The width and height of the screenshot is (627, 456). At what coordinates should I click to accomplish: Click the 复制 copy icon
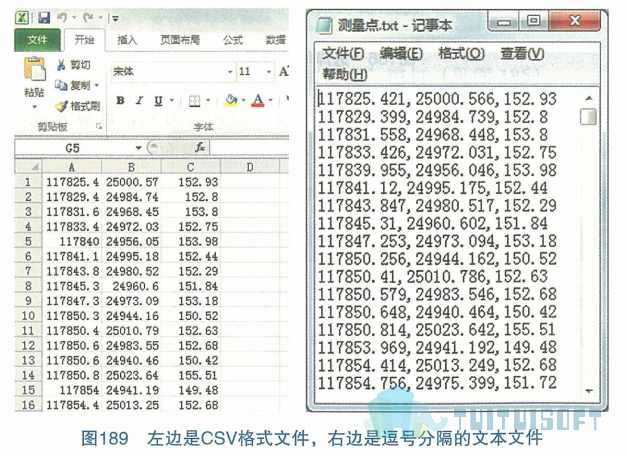coord(61,85)
